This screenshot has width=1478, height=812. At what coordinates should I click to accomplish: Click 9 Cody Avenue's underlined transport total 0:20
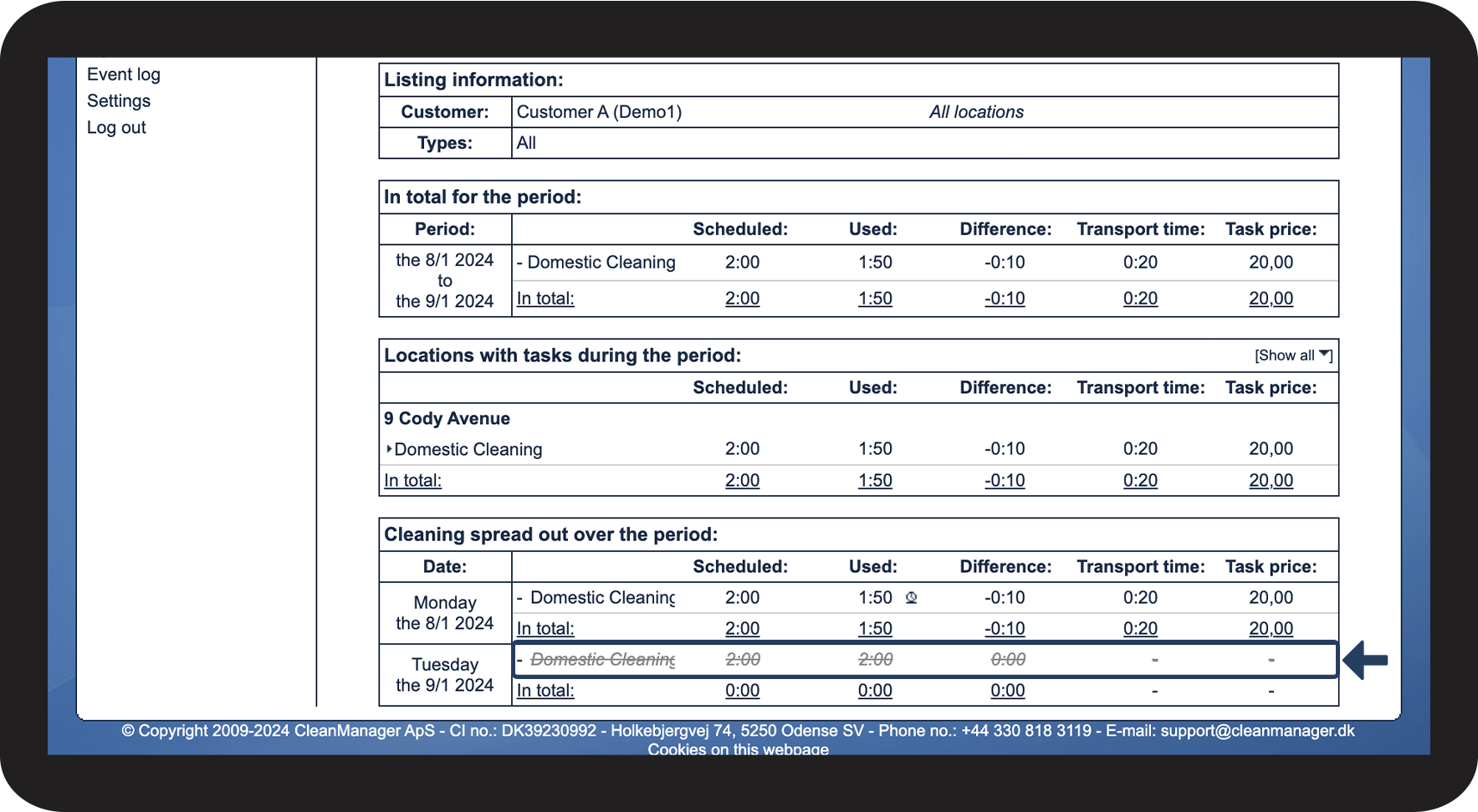pyautogui.click(x=1140, y=481)
